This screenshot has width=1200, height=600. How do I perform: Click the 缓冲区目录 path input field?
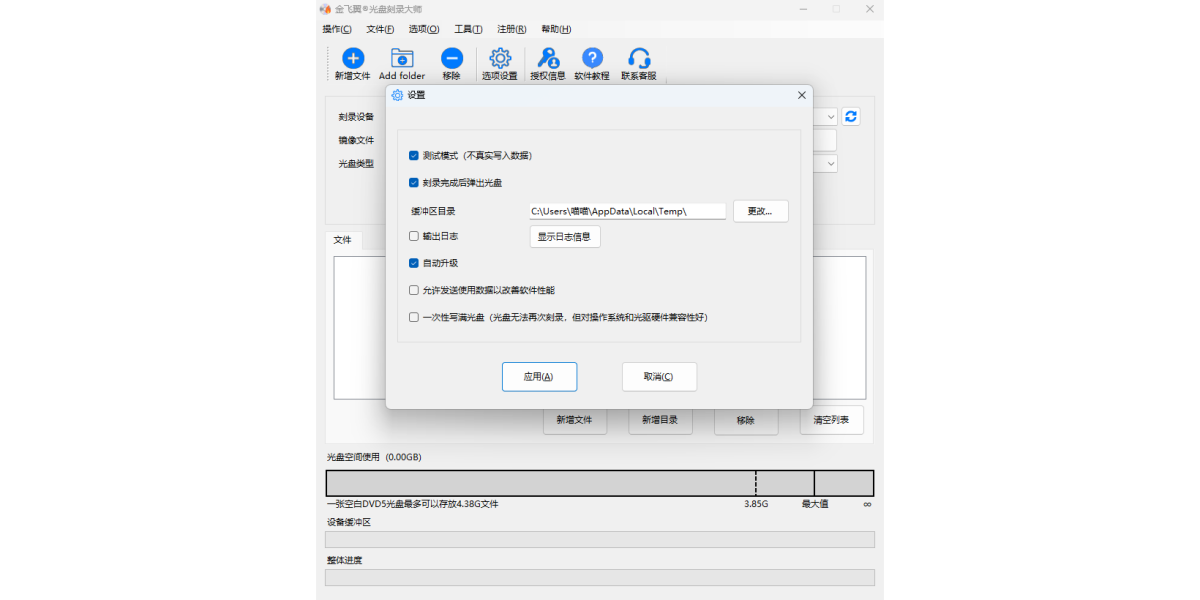coord(627,211)
